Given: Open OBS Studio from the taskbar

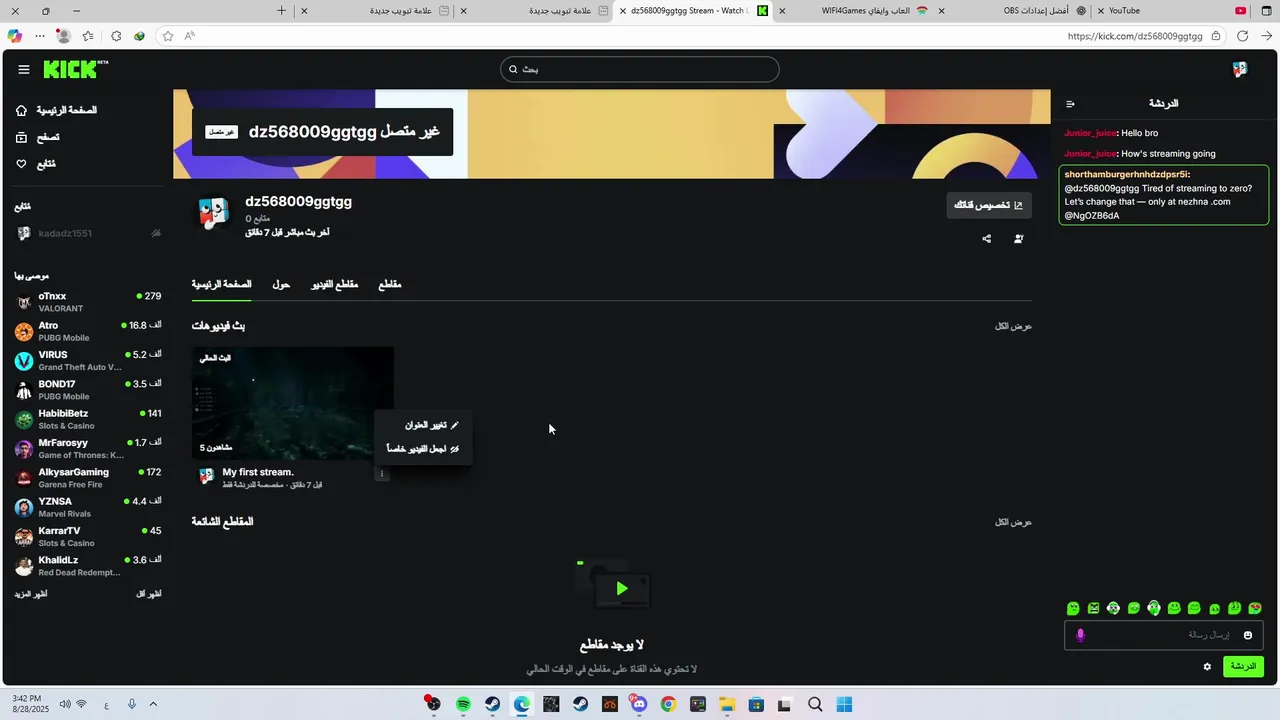Looking at the screenshot, I should tap(432, 704).
